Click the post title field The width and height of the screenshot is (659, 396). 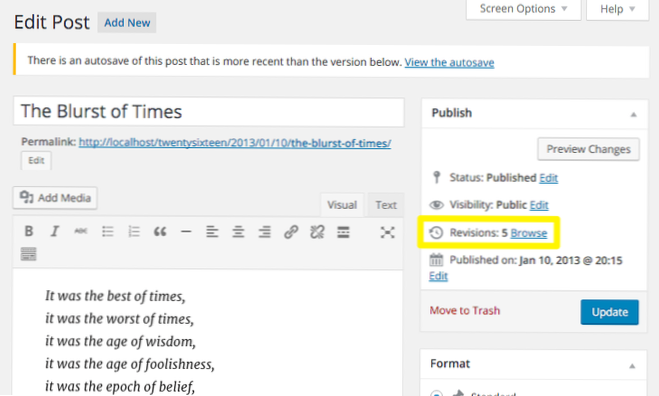[209, 112]
